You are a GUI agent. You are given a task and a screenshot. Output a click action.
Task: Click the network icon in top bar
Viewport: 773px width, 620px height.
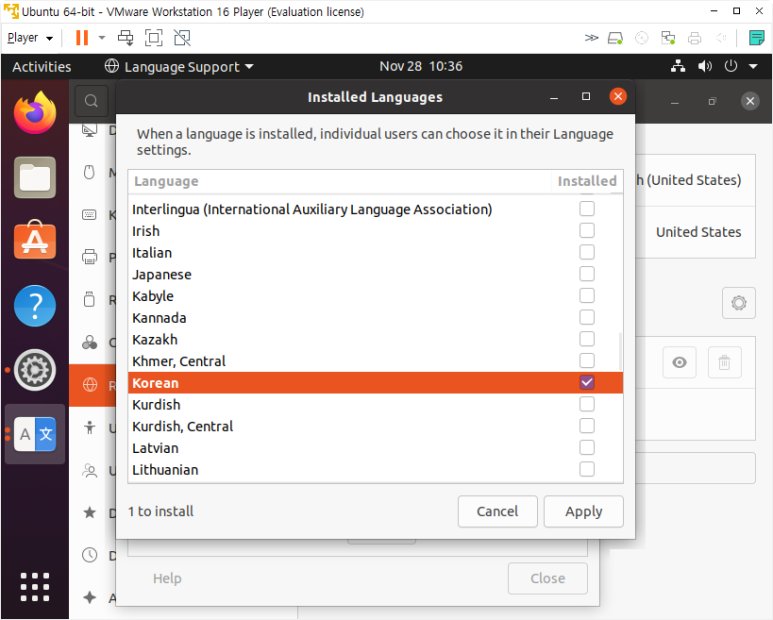(x=678, y=66)
